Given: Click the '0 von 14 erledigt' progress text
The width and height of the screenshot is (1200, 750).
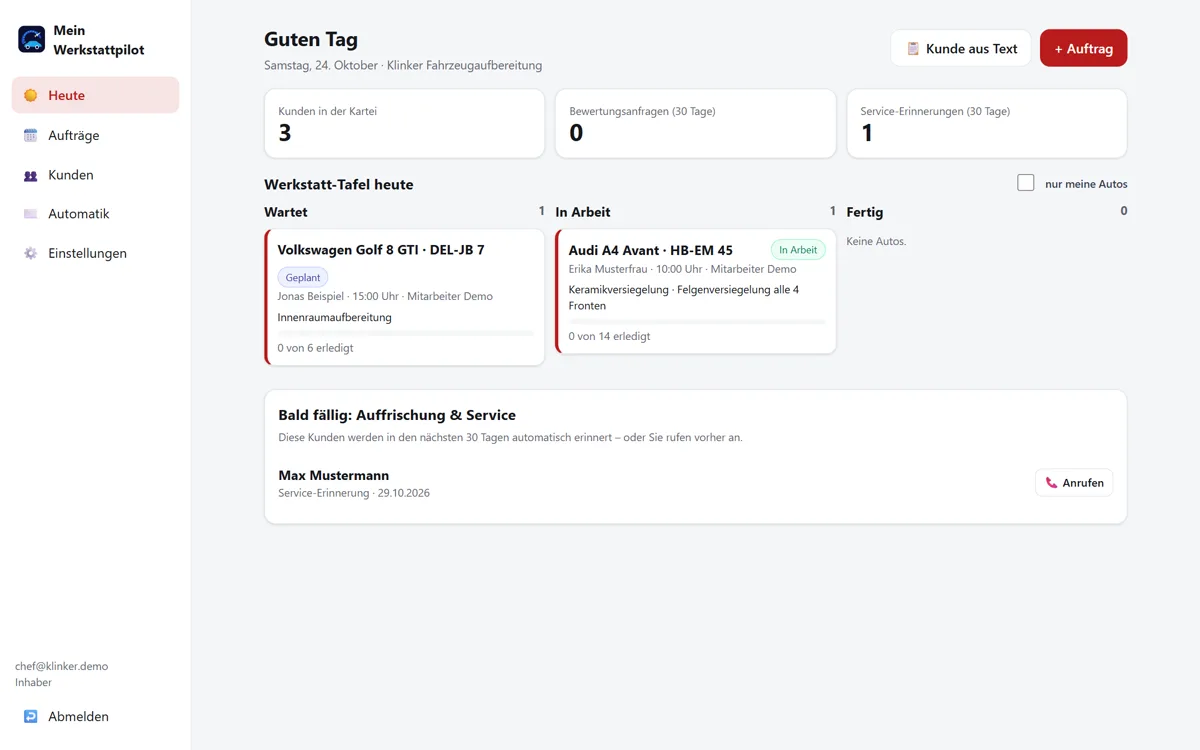Looking at the screenshot, I should tap(610, 336).
